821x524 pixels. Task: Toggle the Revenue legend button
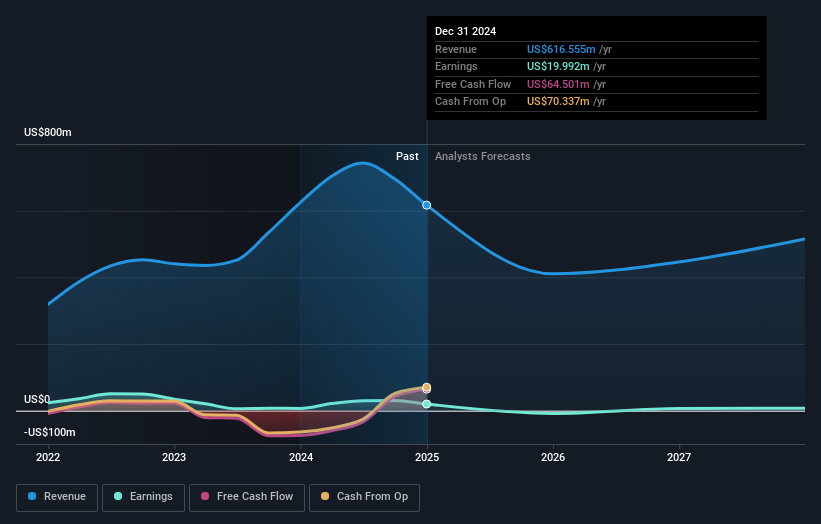pyautogui.click(x=57, y=497)
